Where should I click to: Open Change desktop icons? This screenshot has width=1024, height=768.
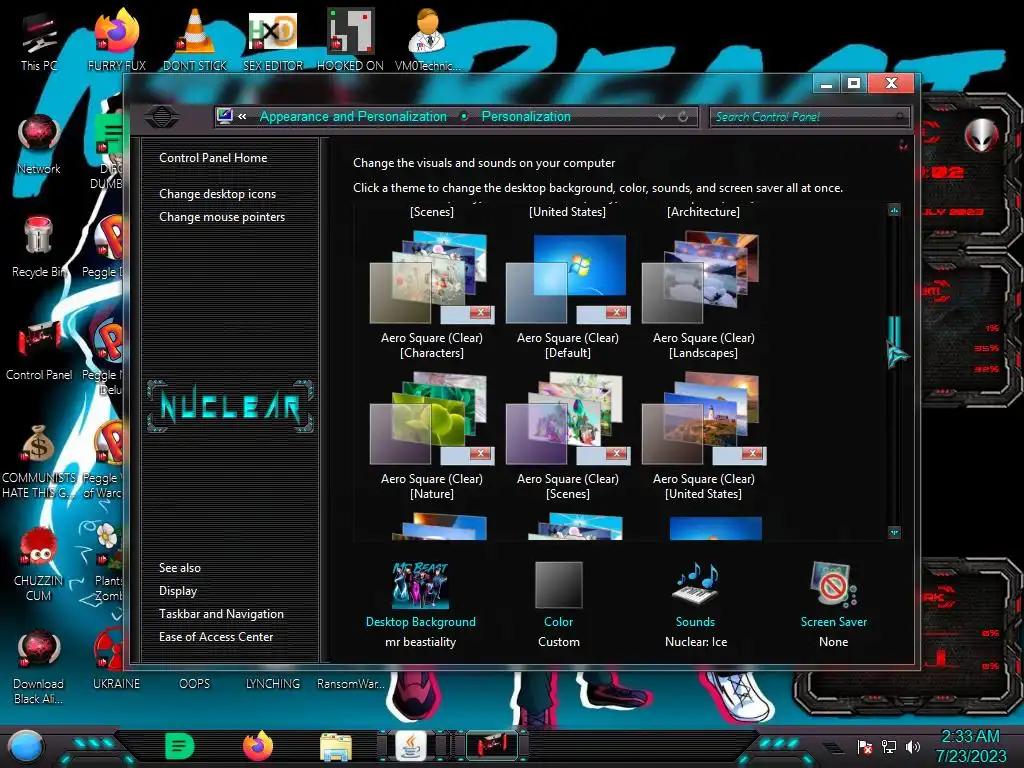click(217, 194)
